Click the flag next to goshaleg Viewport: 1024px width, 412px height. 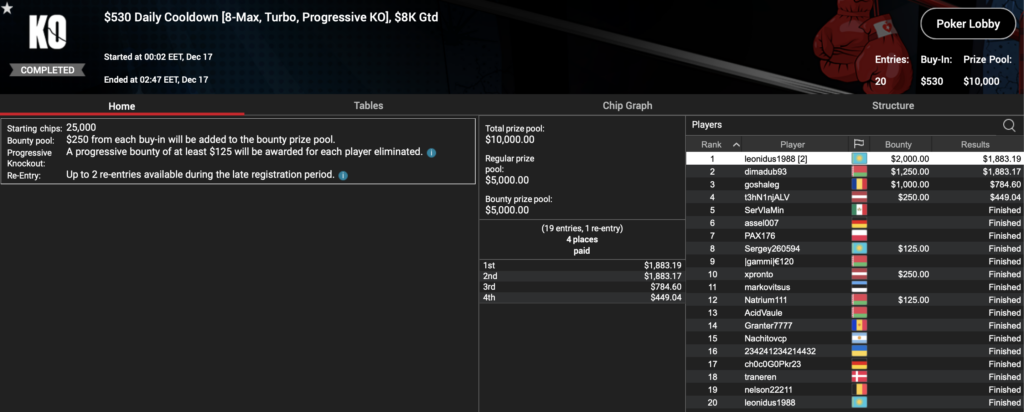858,184
